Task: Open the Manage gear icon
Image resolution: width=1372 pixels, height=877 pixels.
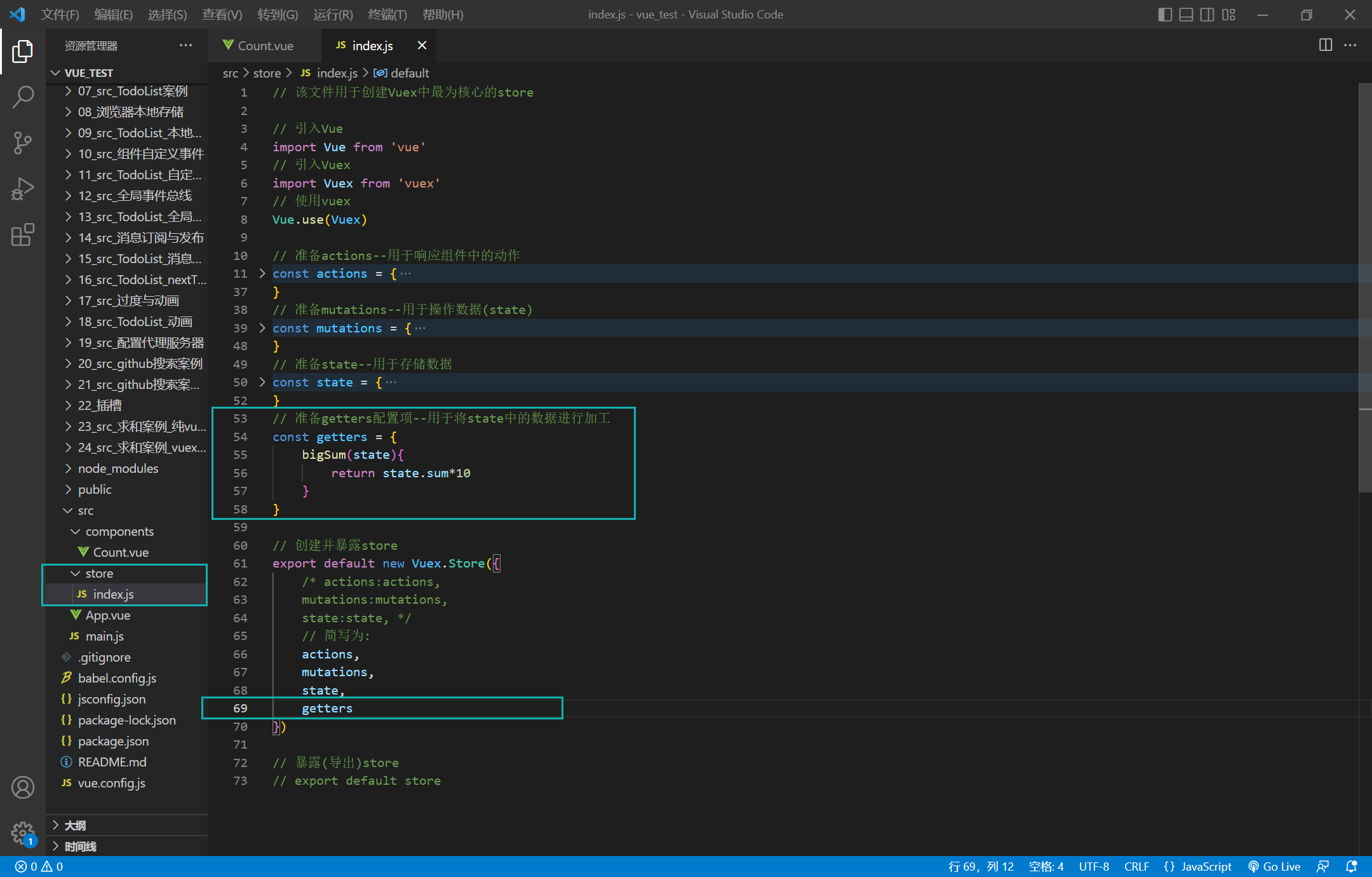Action: pos(23,833)
